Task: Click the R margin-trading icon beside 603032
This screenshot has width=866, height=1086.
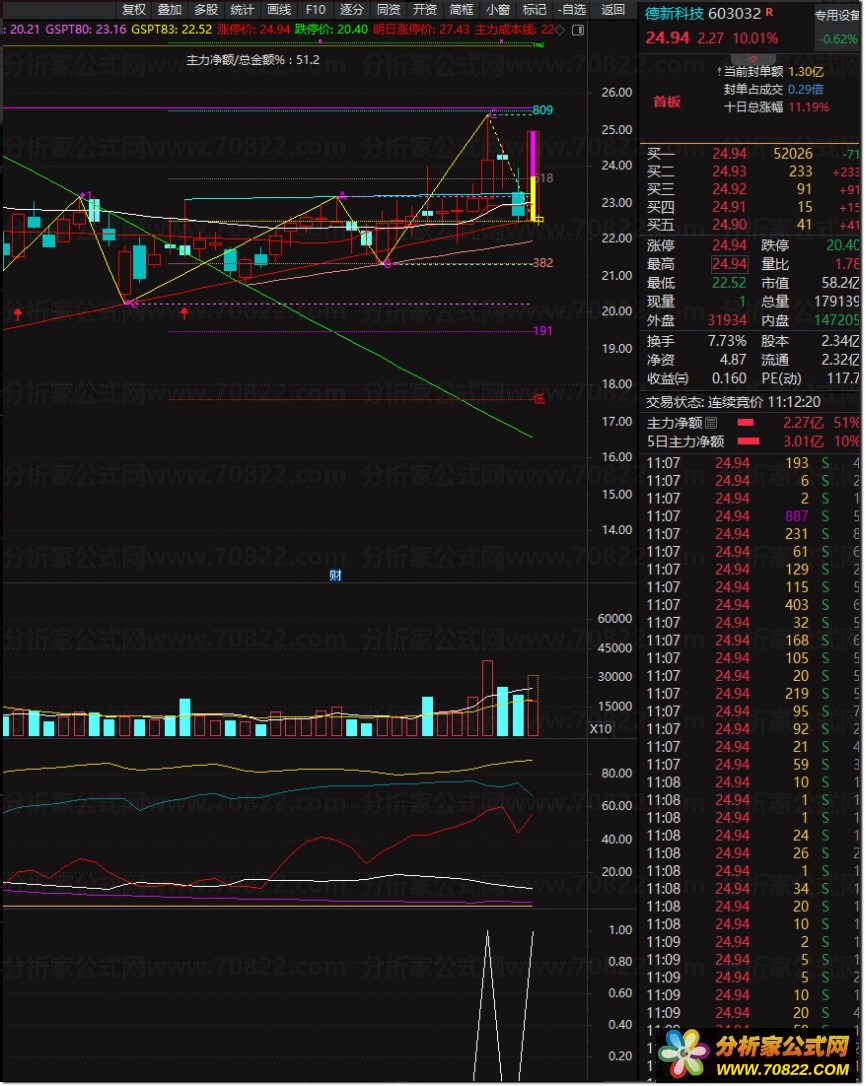Action: tap(770, 12)
